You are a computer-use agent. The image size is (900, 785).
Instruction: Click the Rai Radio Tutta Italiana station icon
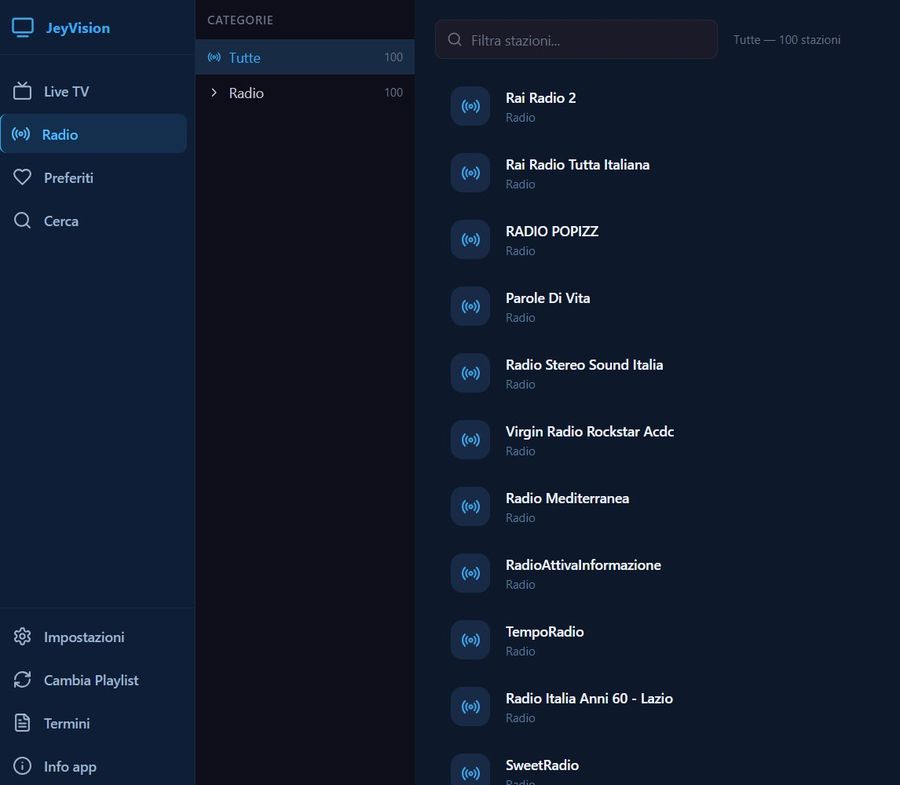pyautogui.click(x=470, y=173)
